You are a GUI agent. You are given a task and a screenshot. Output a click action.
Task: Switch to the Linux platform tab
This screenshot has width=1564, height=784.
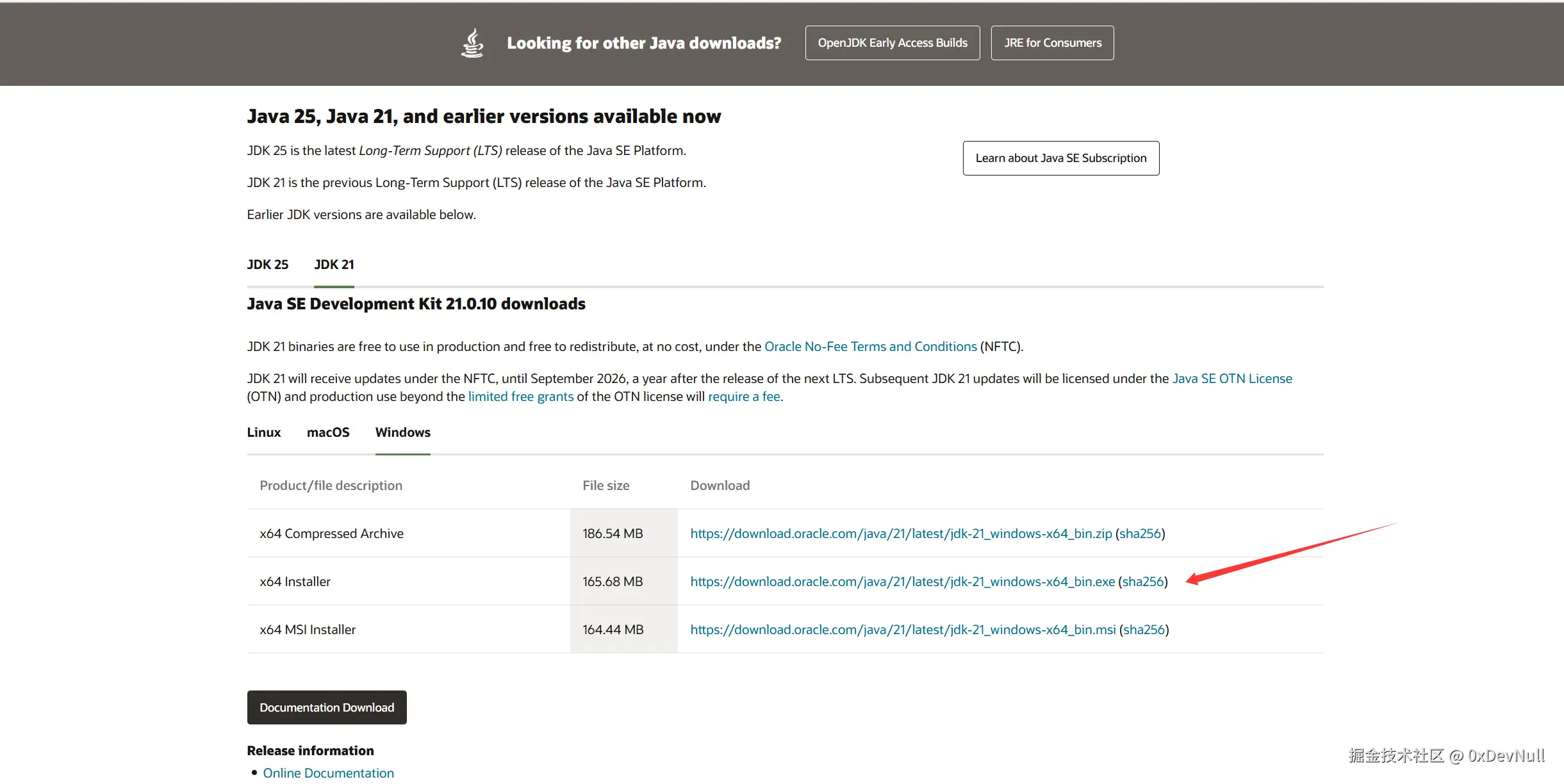coord(263,432)
